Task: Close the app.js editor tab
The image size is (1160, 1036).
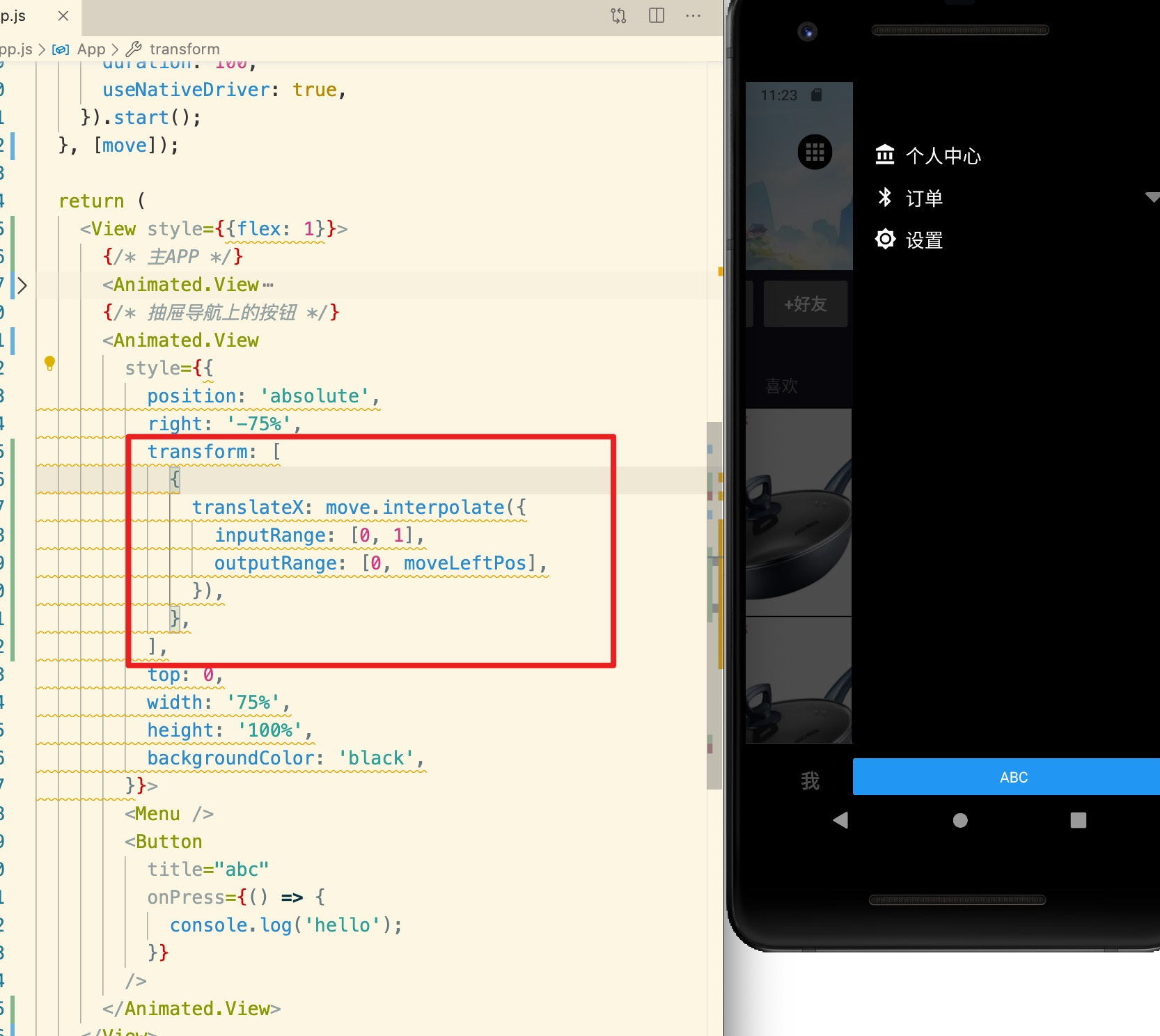Action: [63, 15]
